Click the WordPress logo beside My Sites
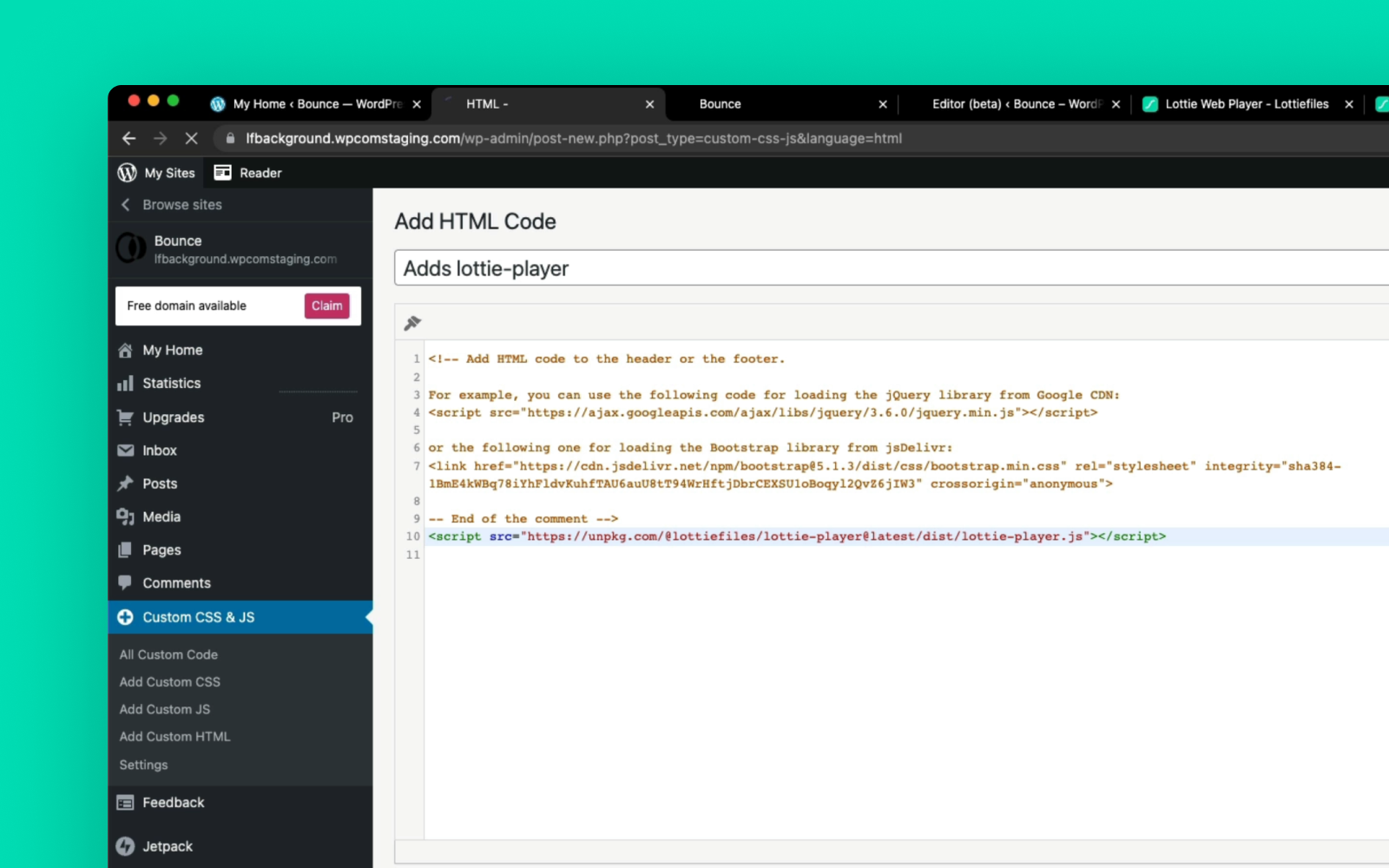1389x868 pixels. point(128,173)
